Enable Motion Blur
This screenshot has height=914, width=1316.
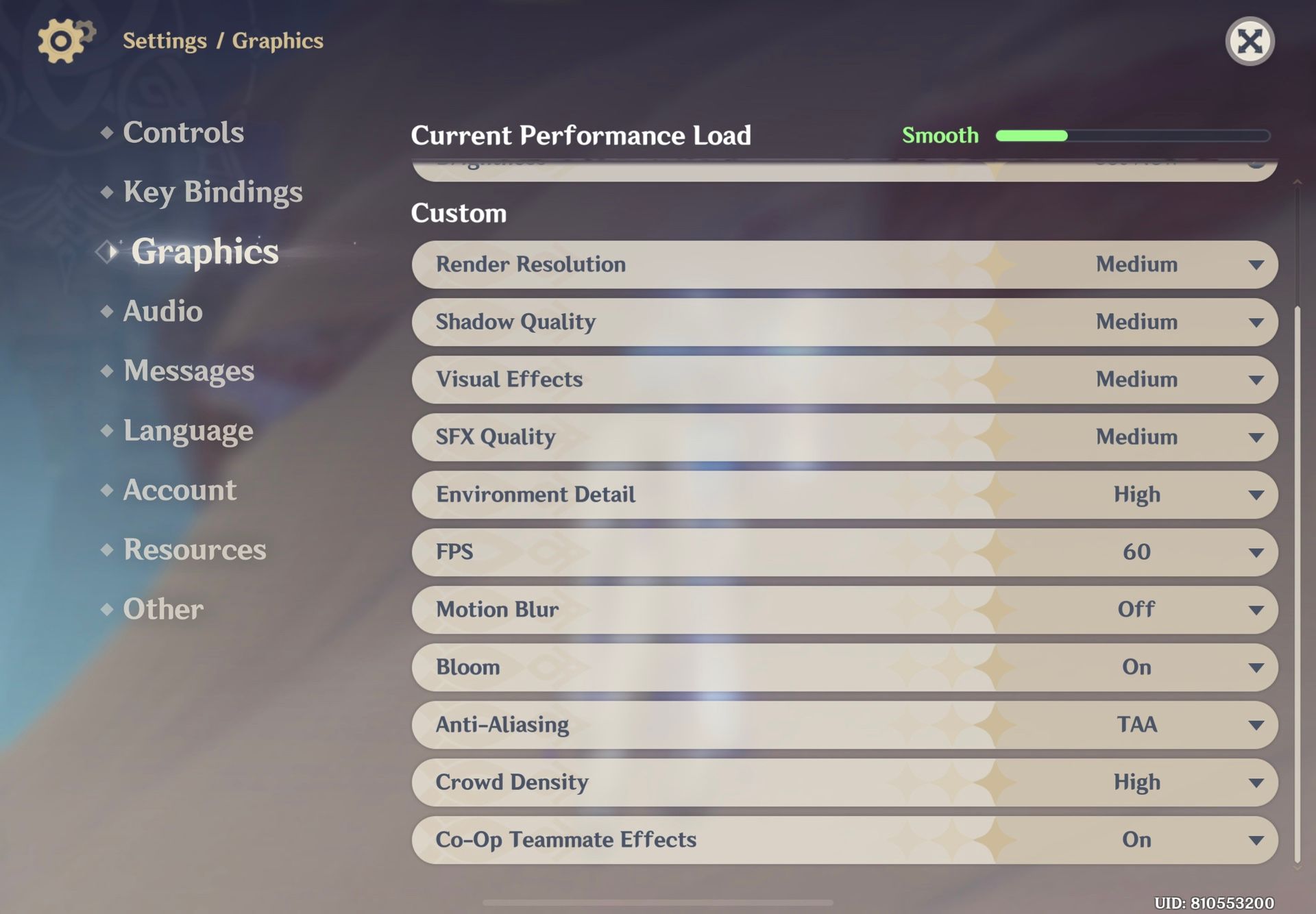[x=1258, y=610]
